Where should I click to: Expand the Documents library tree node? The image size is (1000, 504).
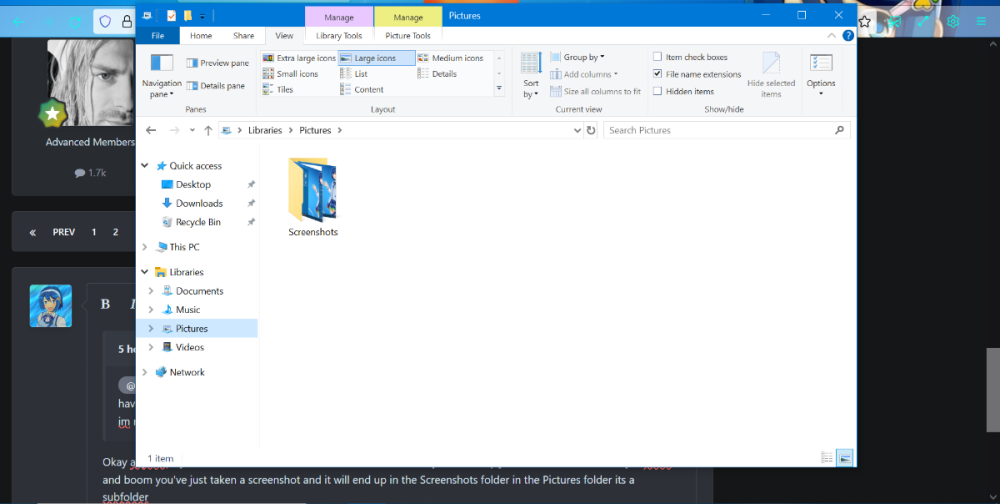coord(151,291)
